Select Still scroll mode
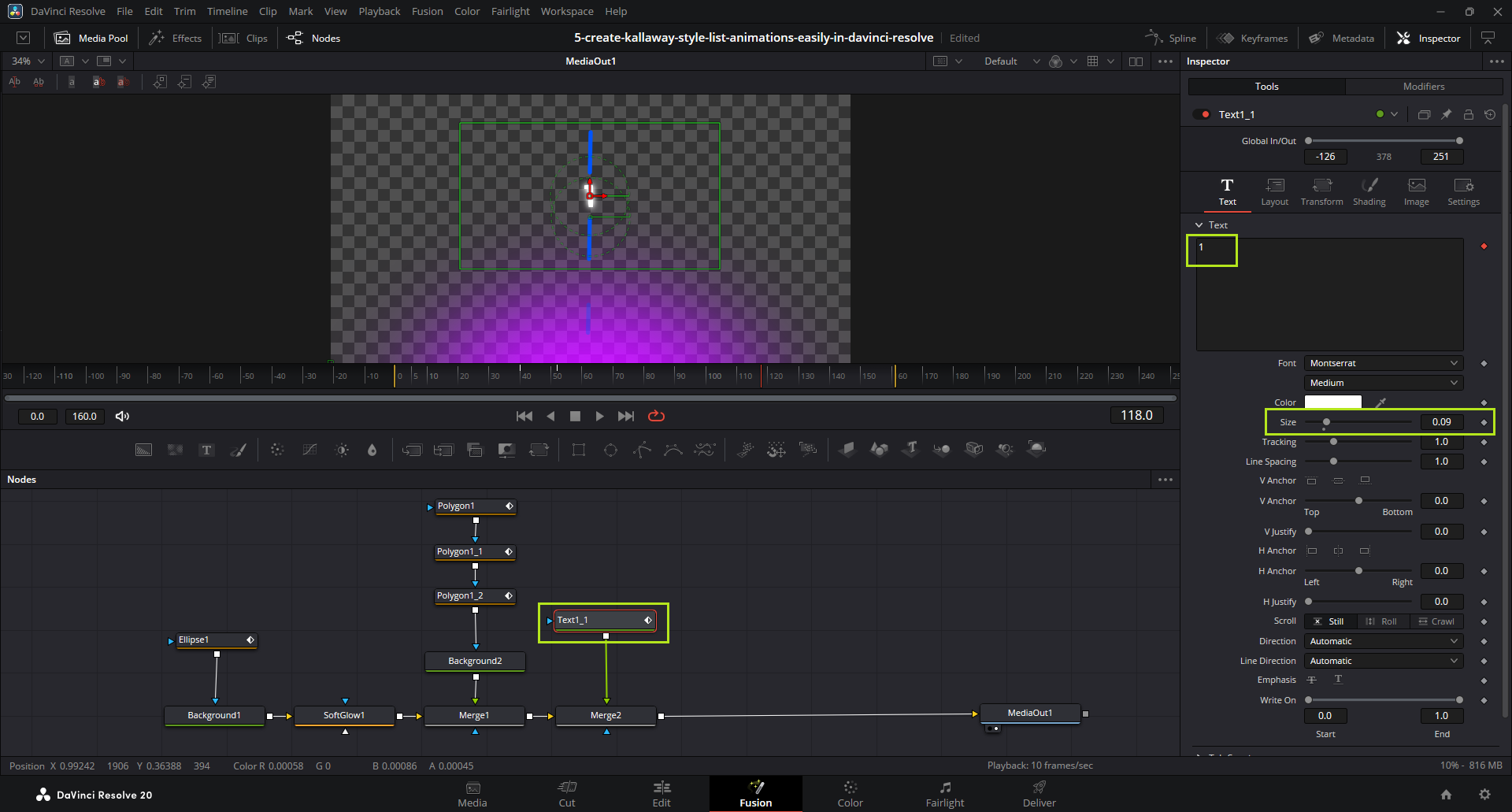 click(1329, 621)
